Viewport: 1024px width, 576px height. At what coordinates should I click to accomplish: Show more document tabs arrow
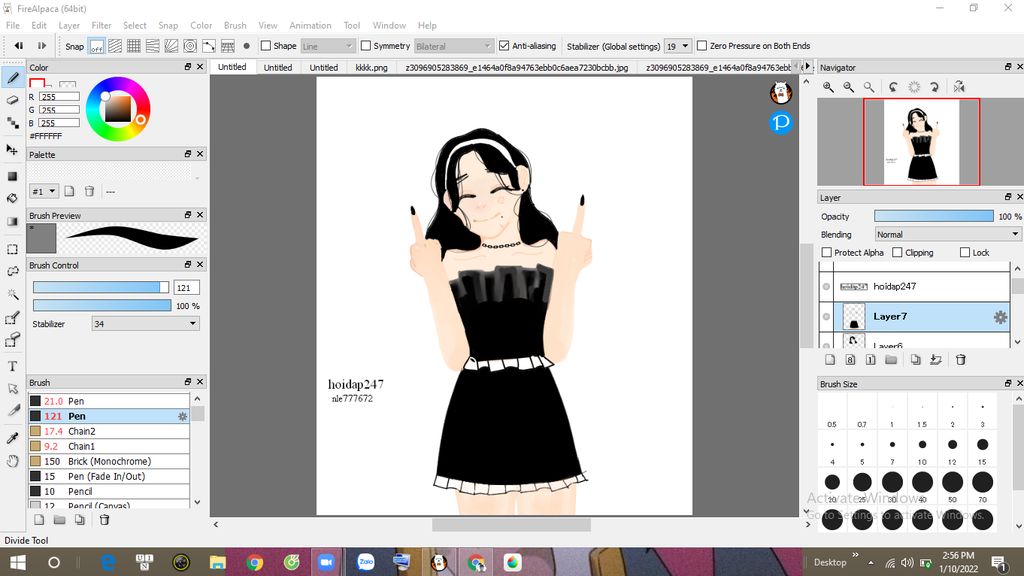coord(808,67)
